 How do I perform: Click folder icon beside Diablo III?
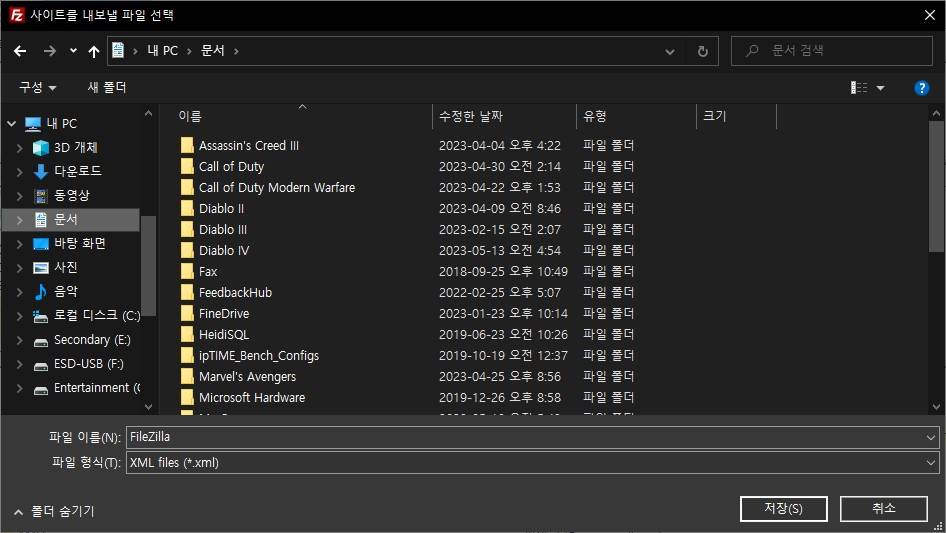(x=187, y=229)
